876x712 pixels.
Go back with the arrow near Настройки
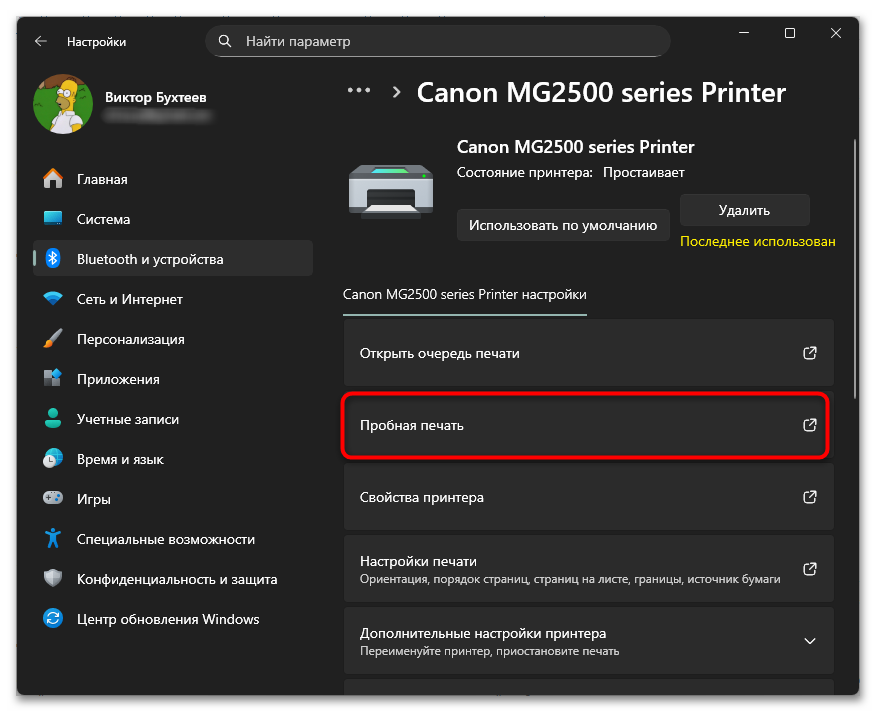(x=41, y=41)
